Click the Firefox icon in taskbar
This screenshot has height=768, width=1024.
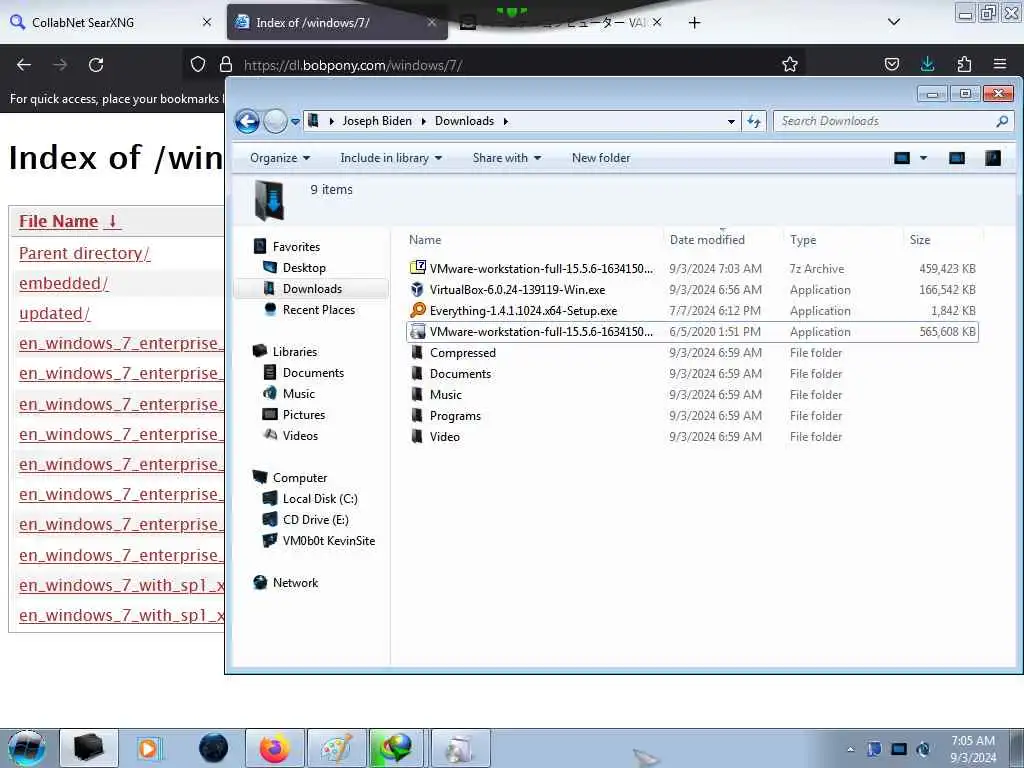(x=274, y=748)
